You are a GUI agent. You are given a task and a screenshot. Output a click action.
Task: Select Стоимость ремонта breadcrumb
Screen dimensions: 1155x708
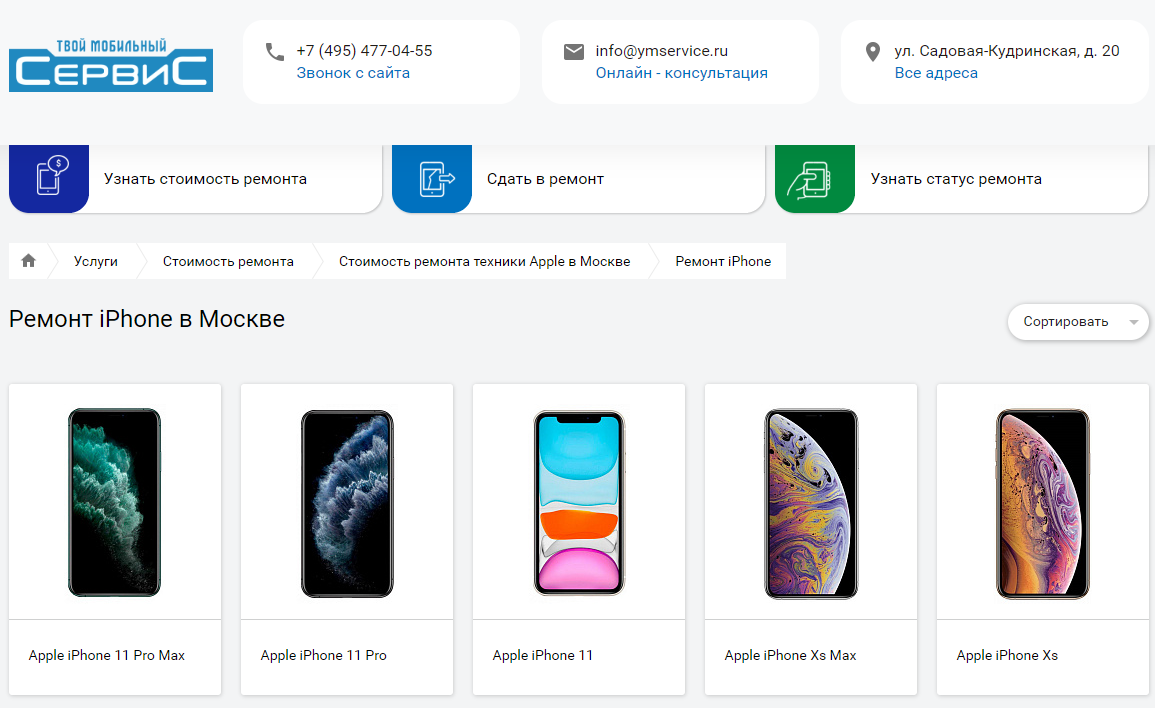coord(228,261)
